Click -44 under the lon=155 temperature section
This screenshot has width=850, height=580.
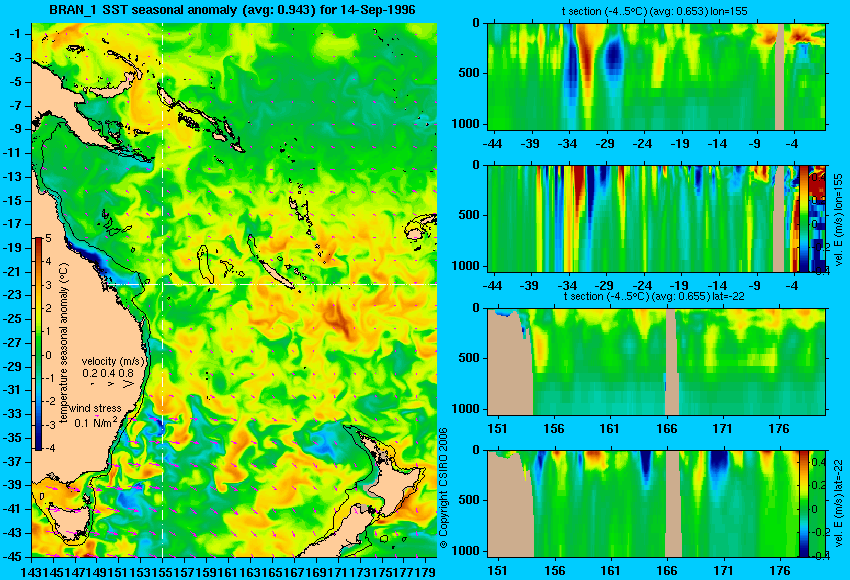[492, 144]
